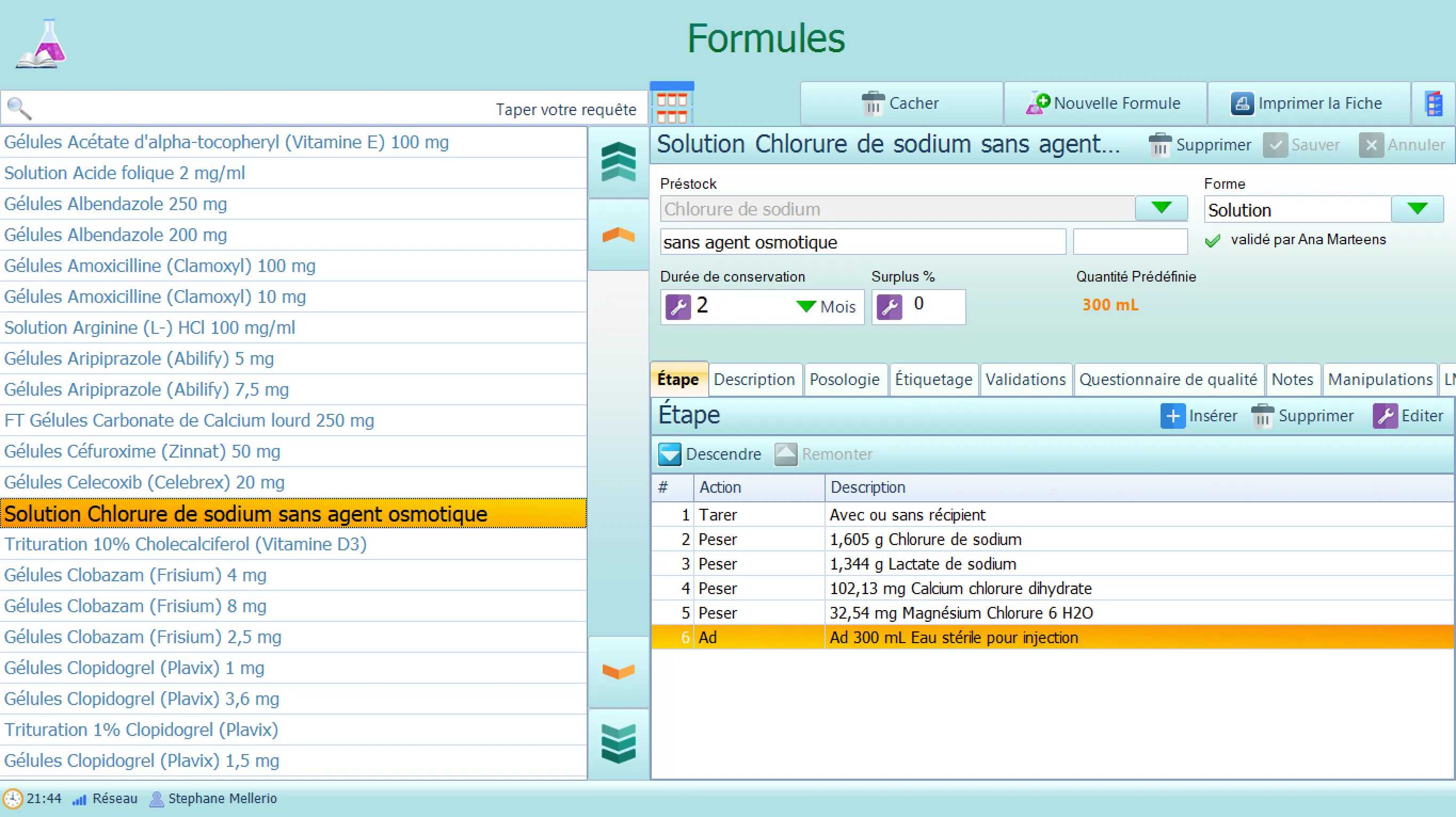Open the Notes tab
This screenshot has height=817, width=1456.
(x=1293, y=380)
